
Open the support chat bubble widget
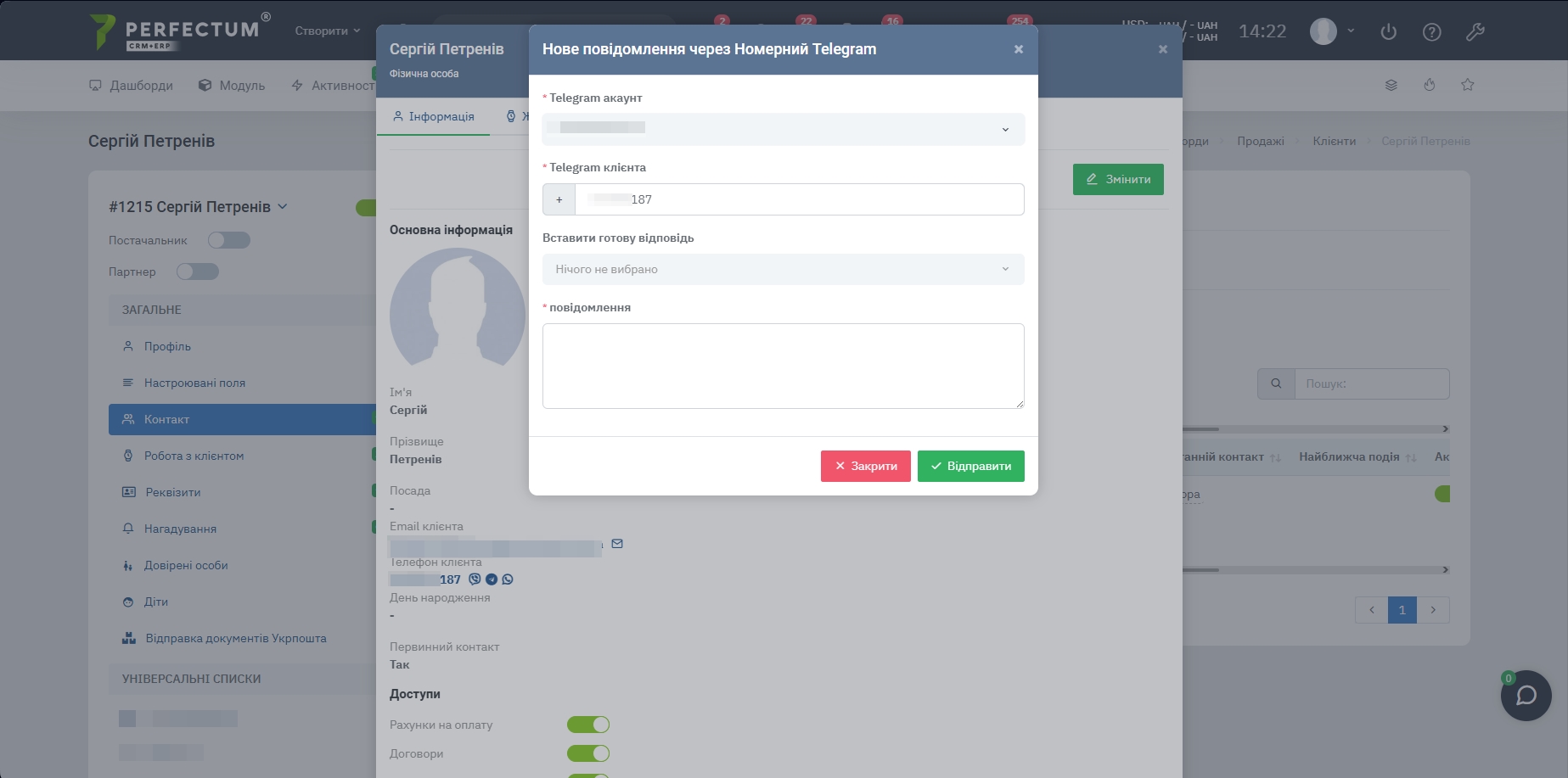click(1526, 696)
